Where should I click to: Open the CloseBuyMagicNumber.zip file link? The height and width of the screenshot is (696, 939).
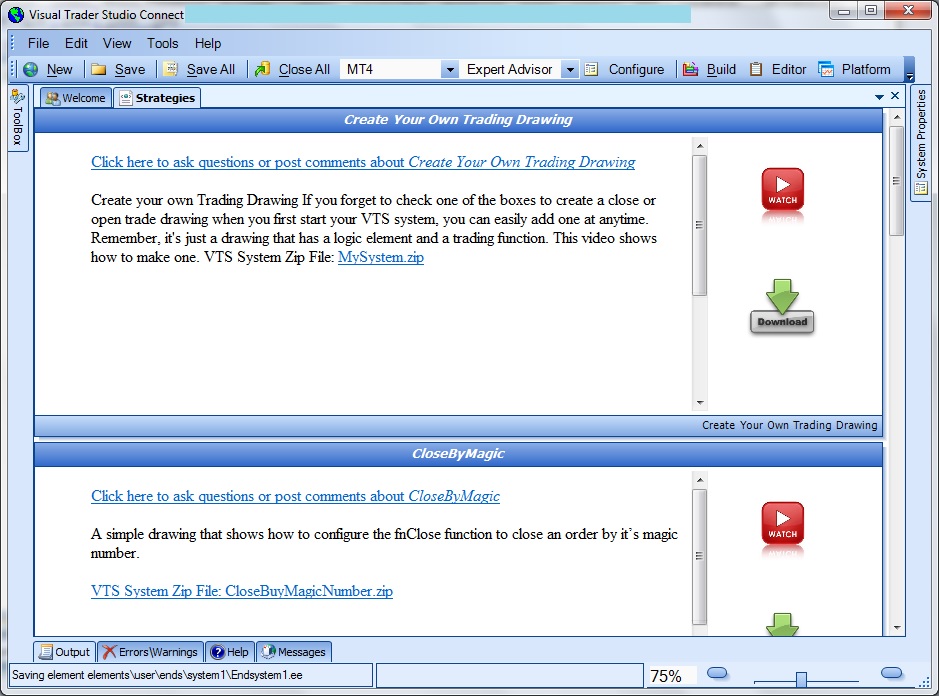[241, 591]
